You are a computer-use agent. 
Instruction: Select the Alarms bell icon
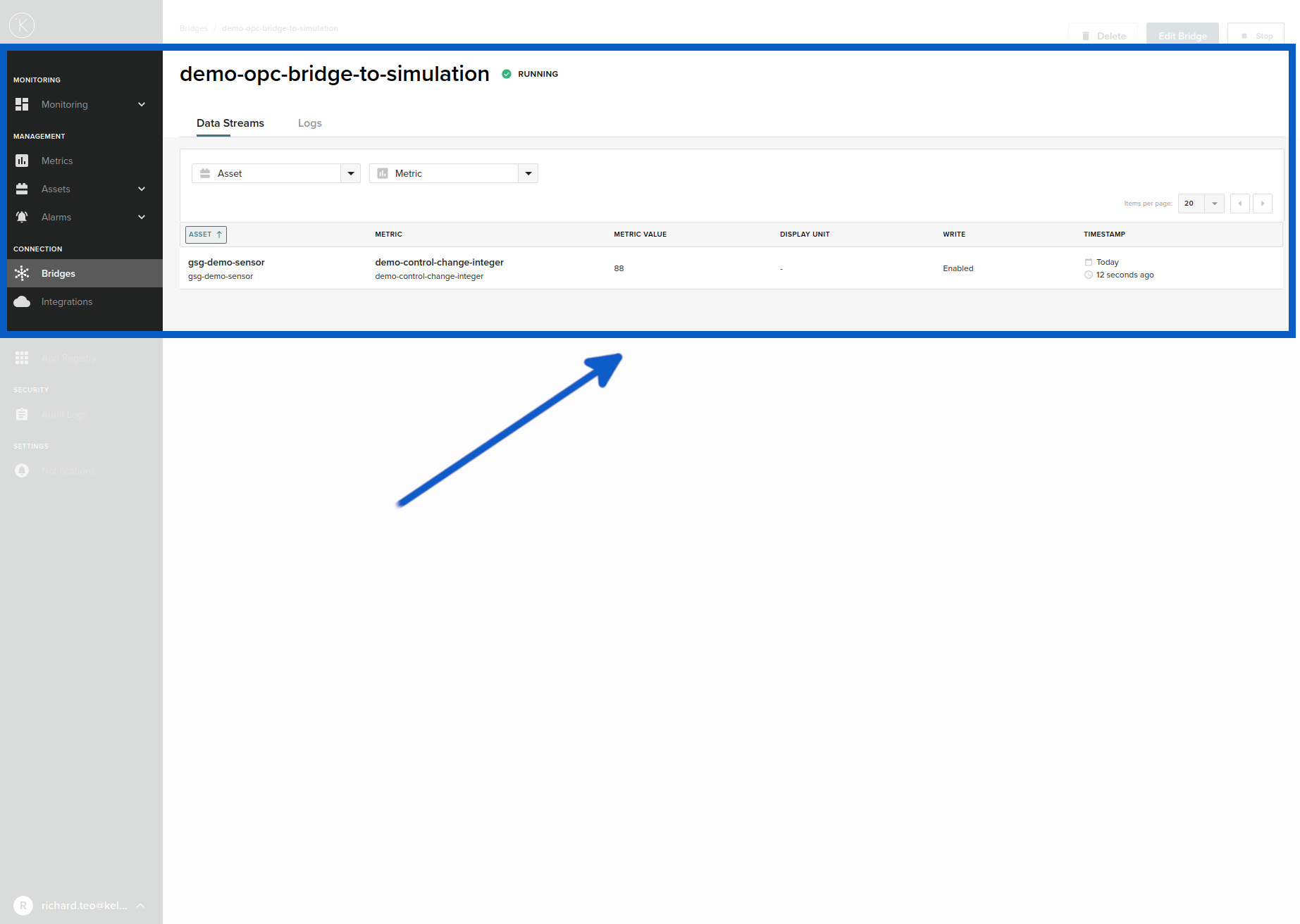click(x=22, y=217)
